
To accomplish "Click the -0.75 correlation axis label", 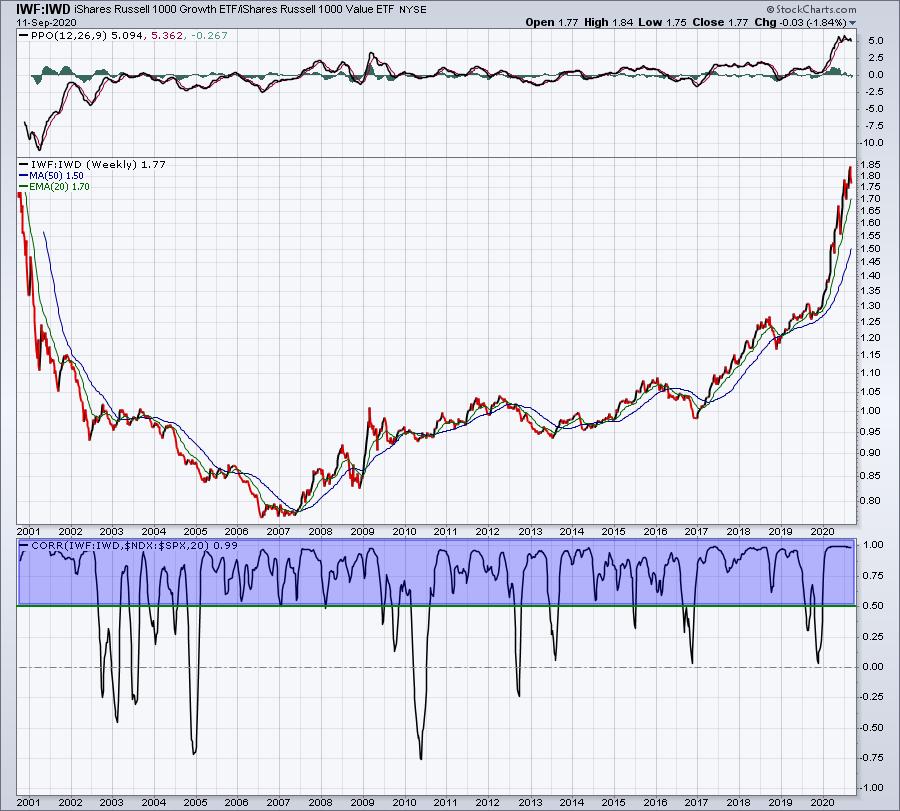I will pyautogui.click(x=872, y=758).
